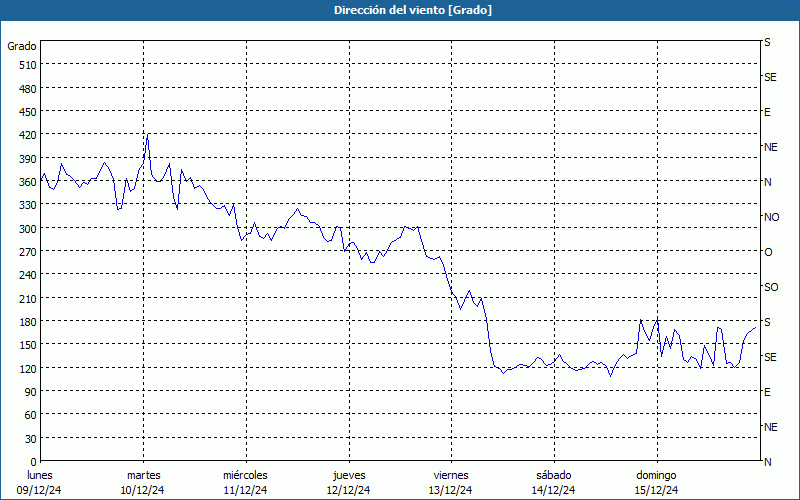Click the "miércoles" day label
This screenshot has width=800, height=500.
pyautogui.click(x=245, y=476)
